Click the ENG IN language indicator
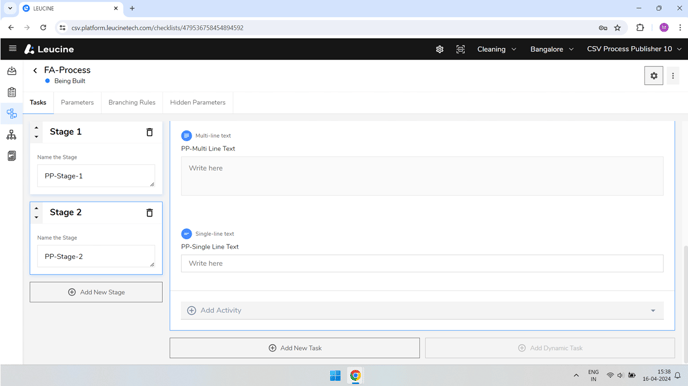The width and height of the screenshot is (688, 386). coord(593,375)
